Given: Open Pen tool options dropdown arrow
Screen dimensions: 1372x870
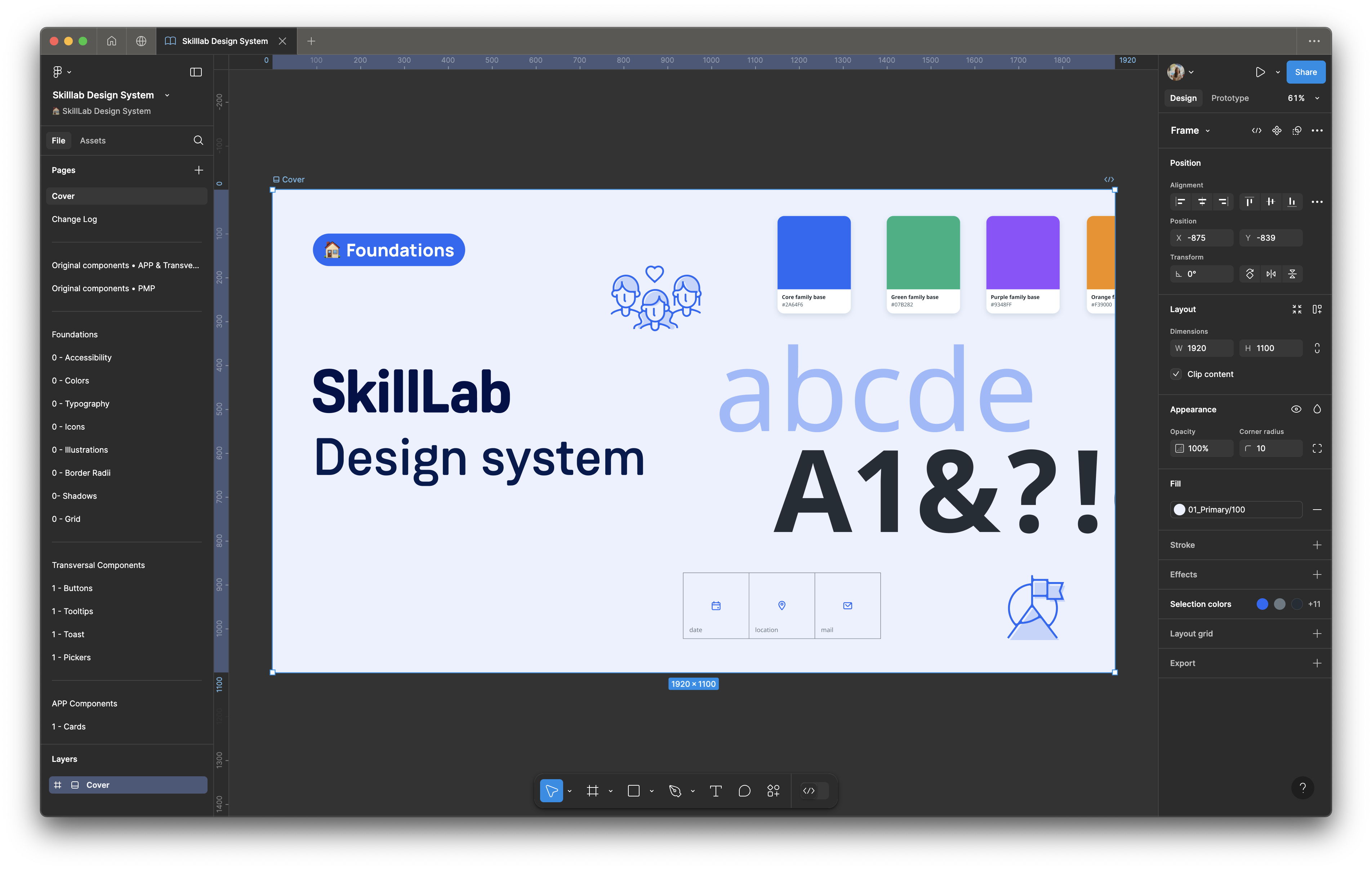Looking at the screenshot, I should (x=692, y=791).
